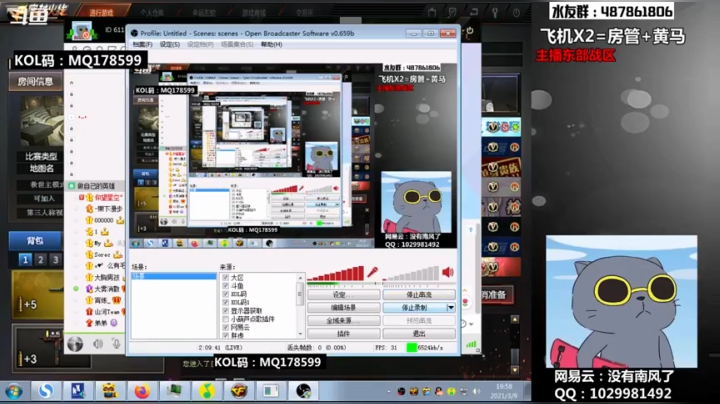This screenshot has width=720, height=404.
Task: Click the game wrench settings icon
Action: pos(495,12)
